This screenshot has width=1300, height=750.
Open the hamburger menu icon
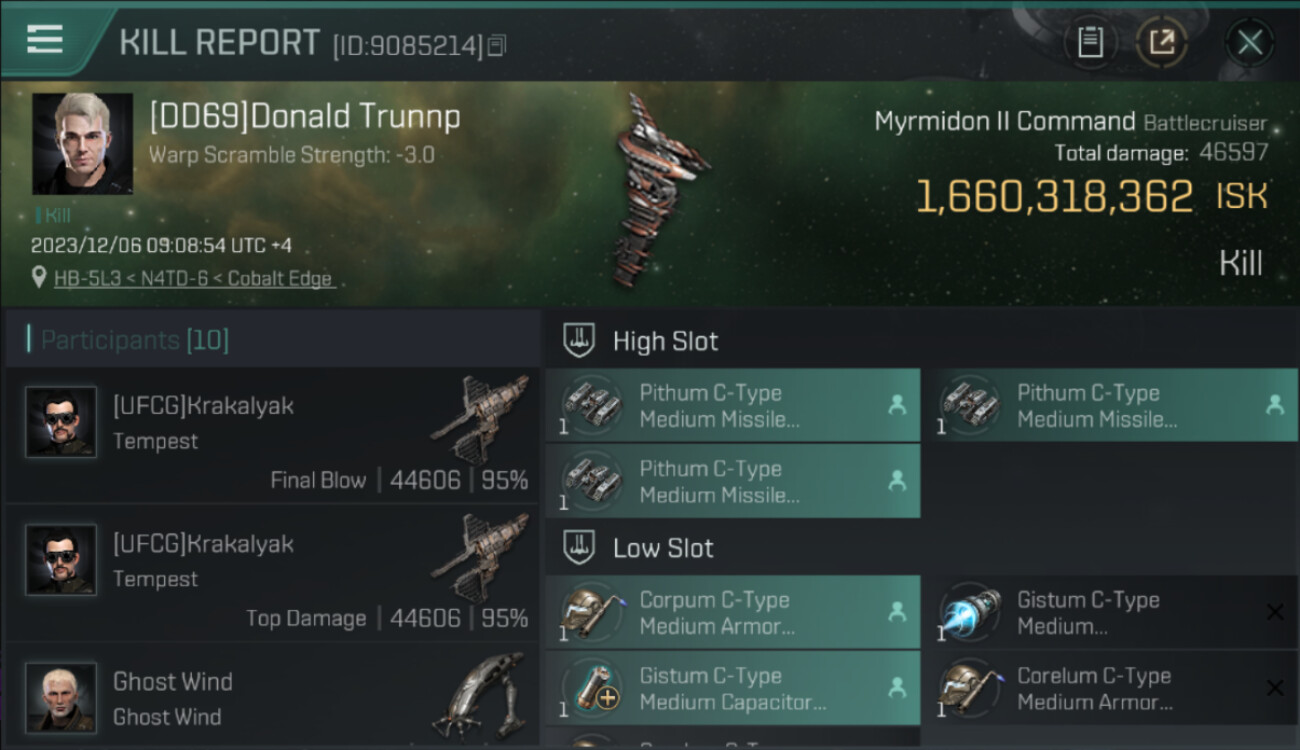coord(44,39)
